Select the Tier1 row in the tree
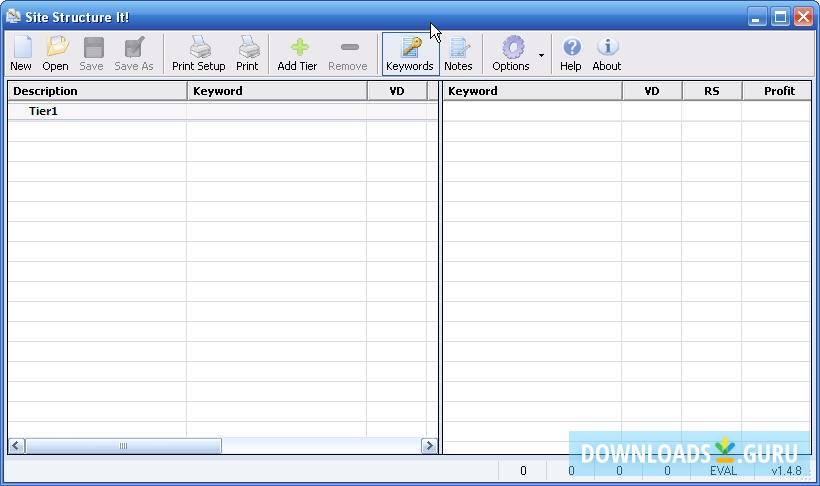This screenshot has width=820, height=486. point(223,111)
